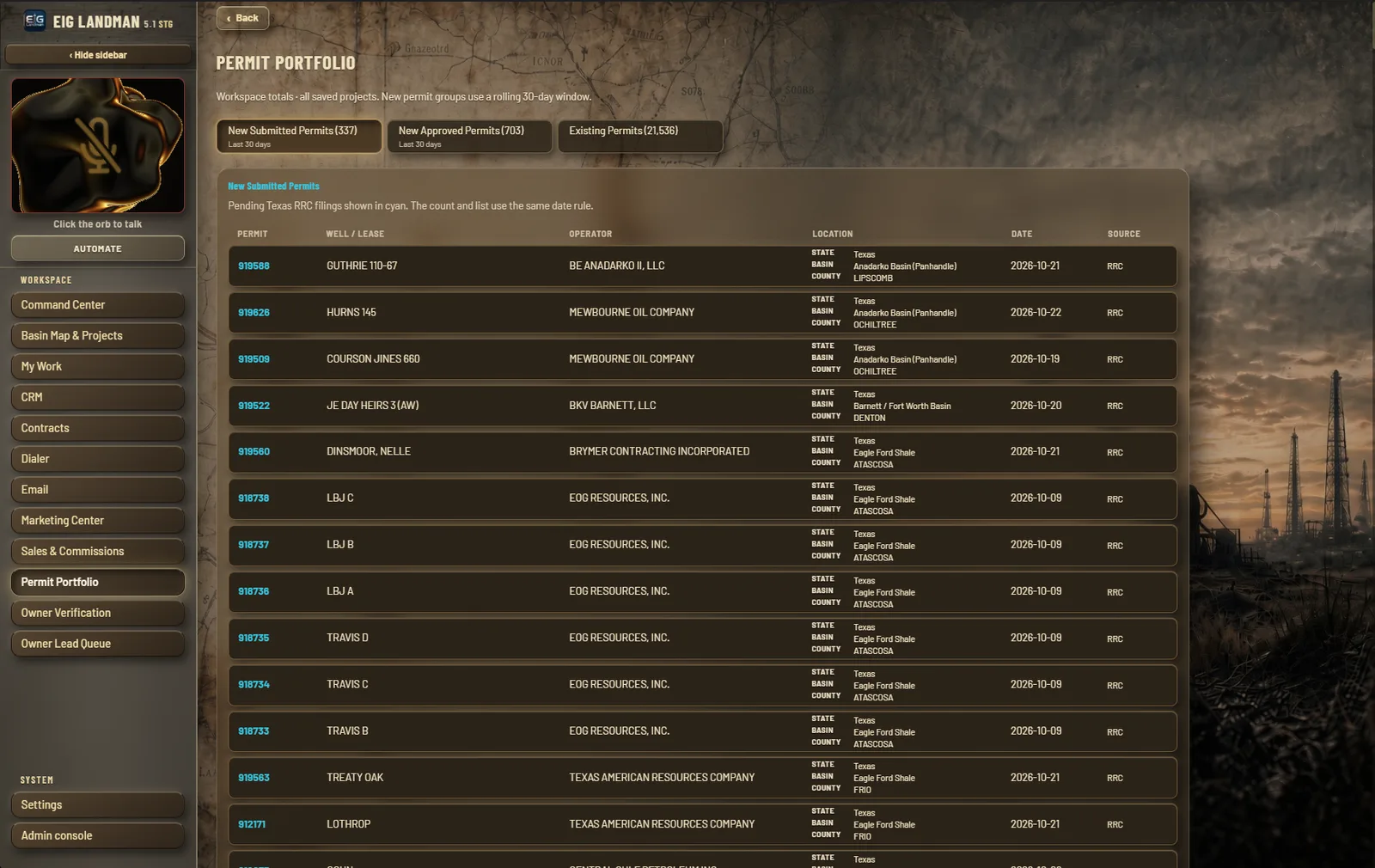Screen dimensions: 1375x868
Task: Select the GUTHRIE 110-67 well name
Action: tap(362, 266)
